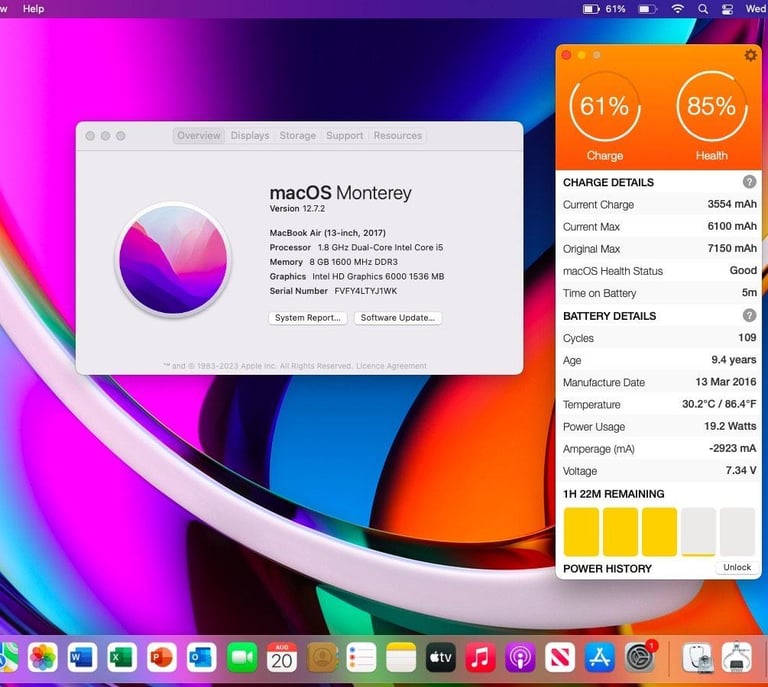Open Outlook from the dock
Image resolution: width=768 pixels, height=687 pixels.
201,657
